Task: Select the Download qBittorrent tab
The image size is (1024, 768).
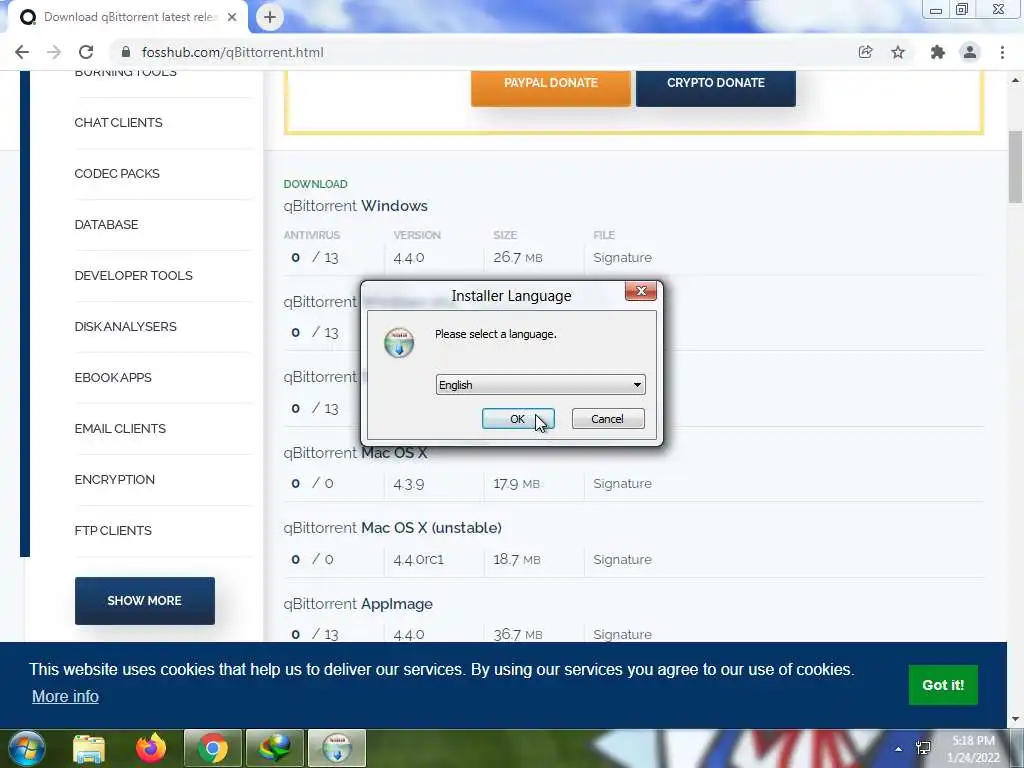Action: tap(127, 17)
